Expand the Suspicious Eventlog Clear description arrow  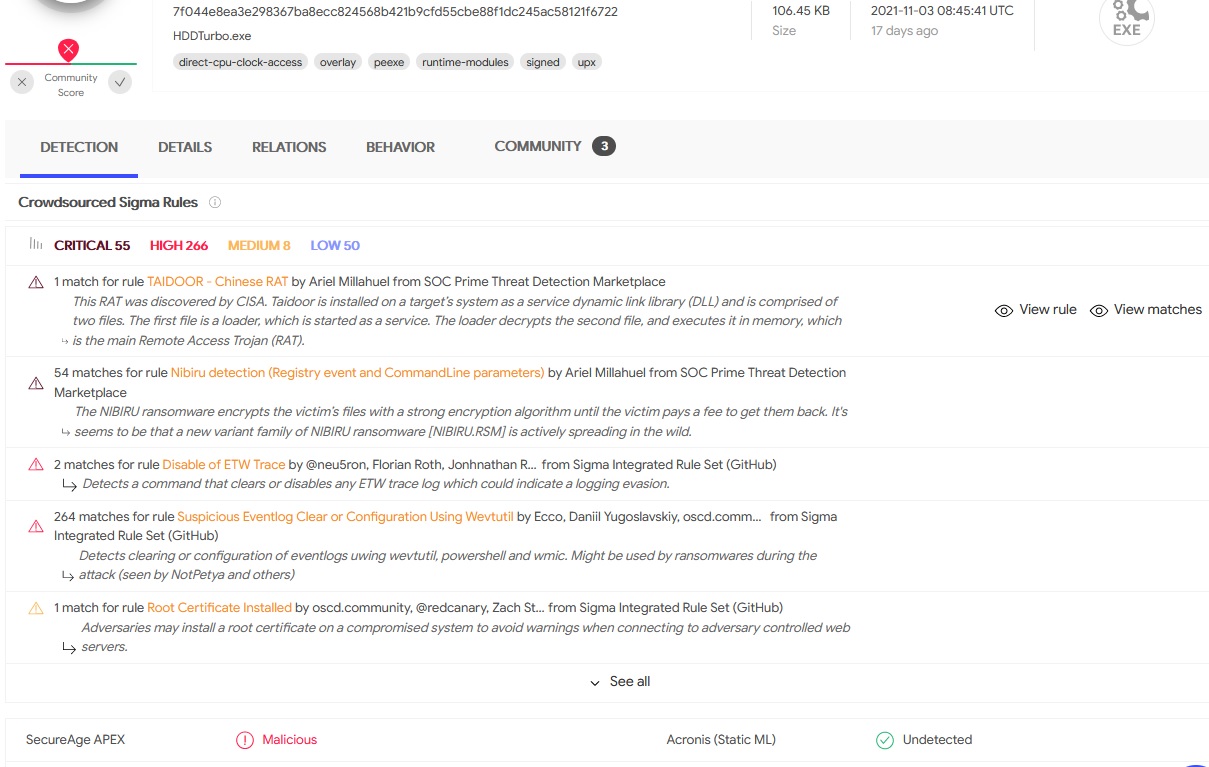(x=68, y=575)
